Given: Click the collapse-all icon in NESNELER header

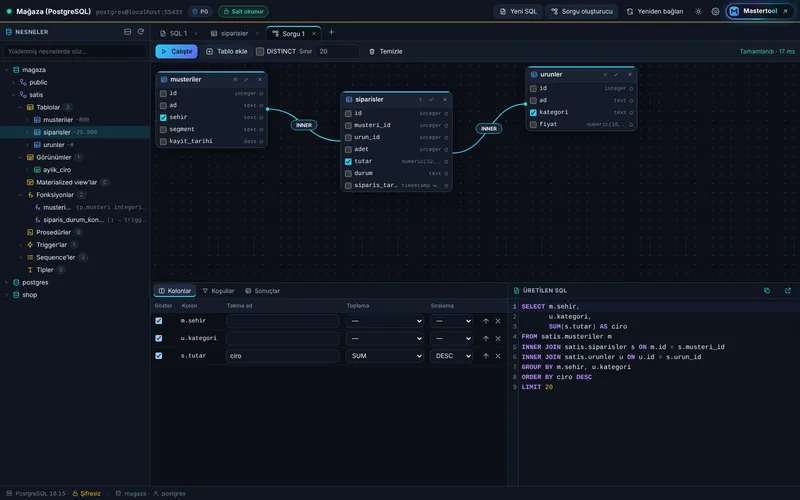Looking at the screenshot, I should tap(128, 32).
